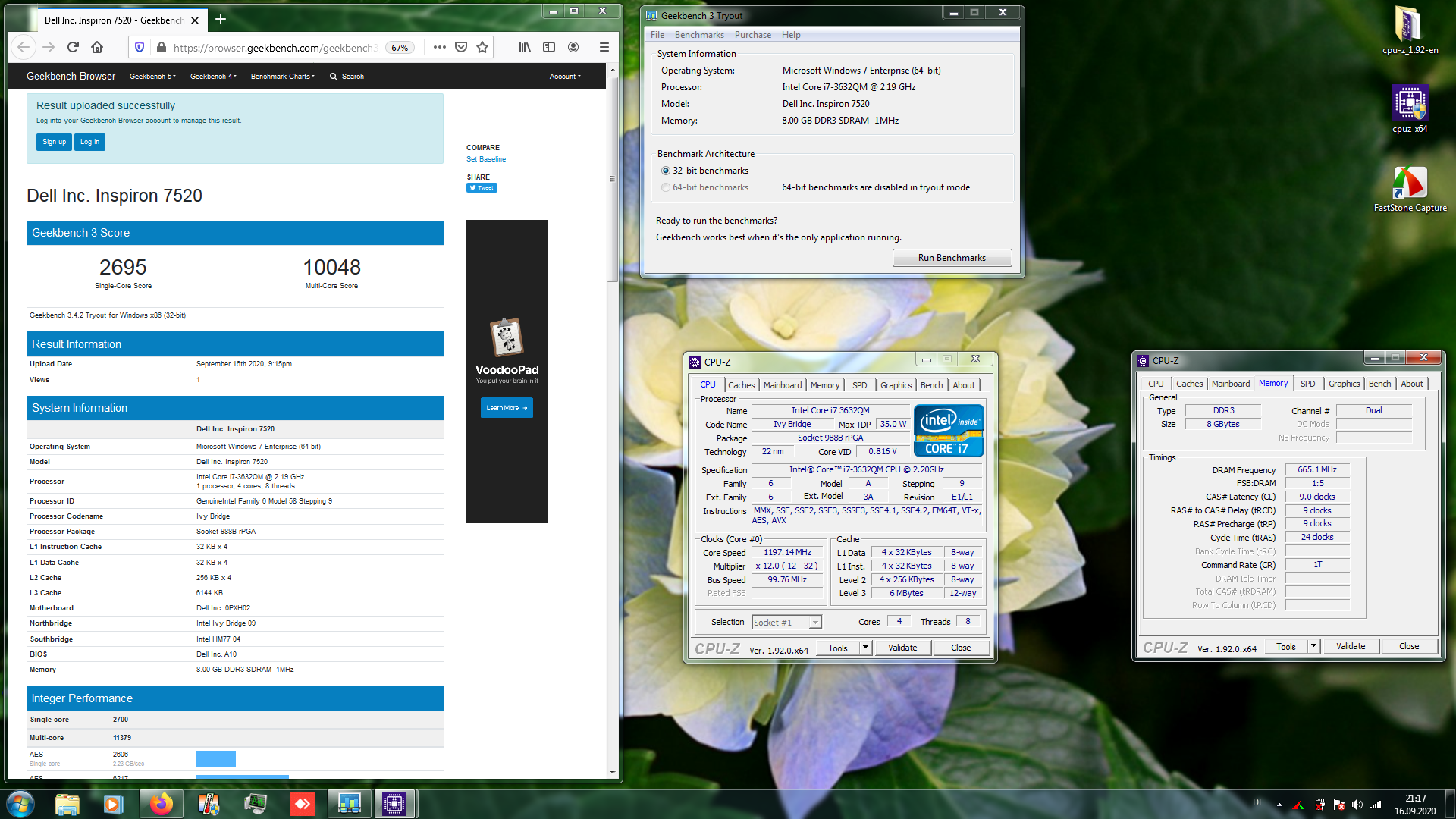Switch to Geekbench taskbar icon
Viewport: 1456px width, 819px height.
(349, 804)
